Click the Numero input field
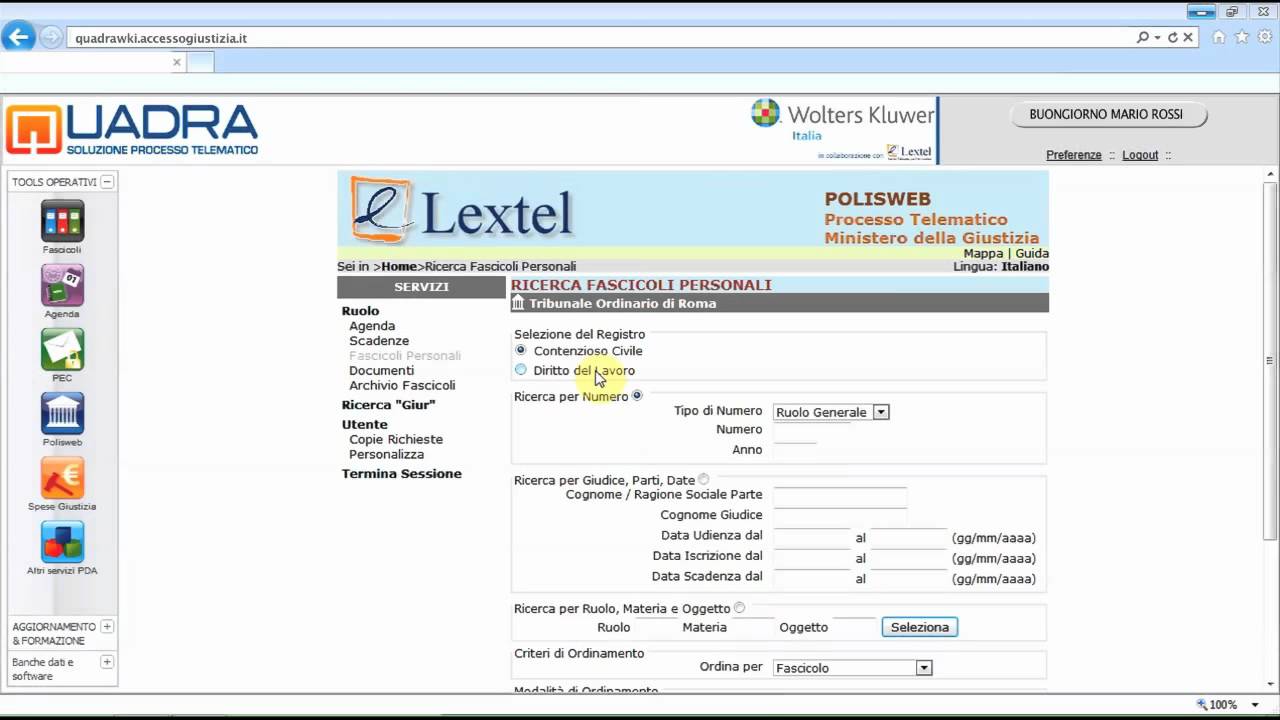1280x720 pixels. coord(812,430)
